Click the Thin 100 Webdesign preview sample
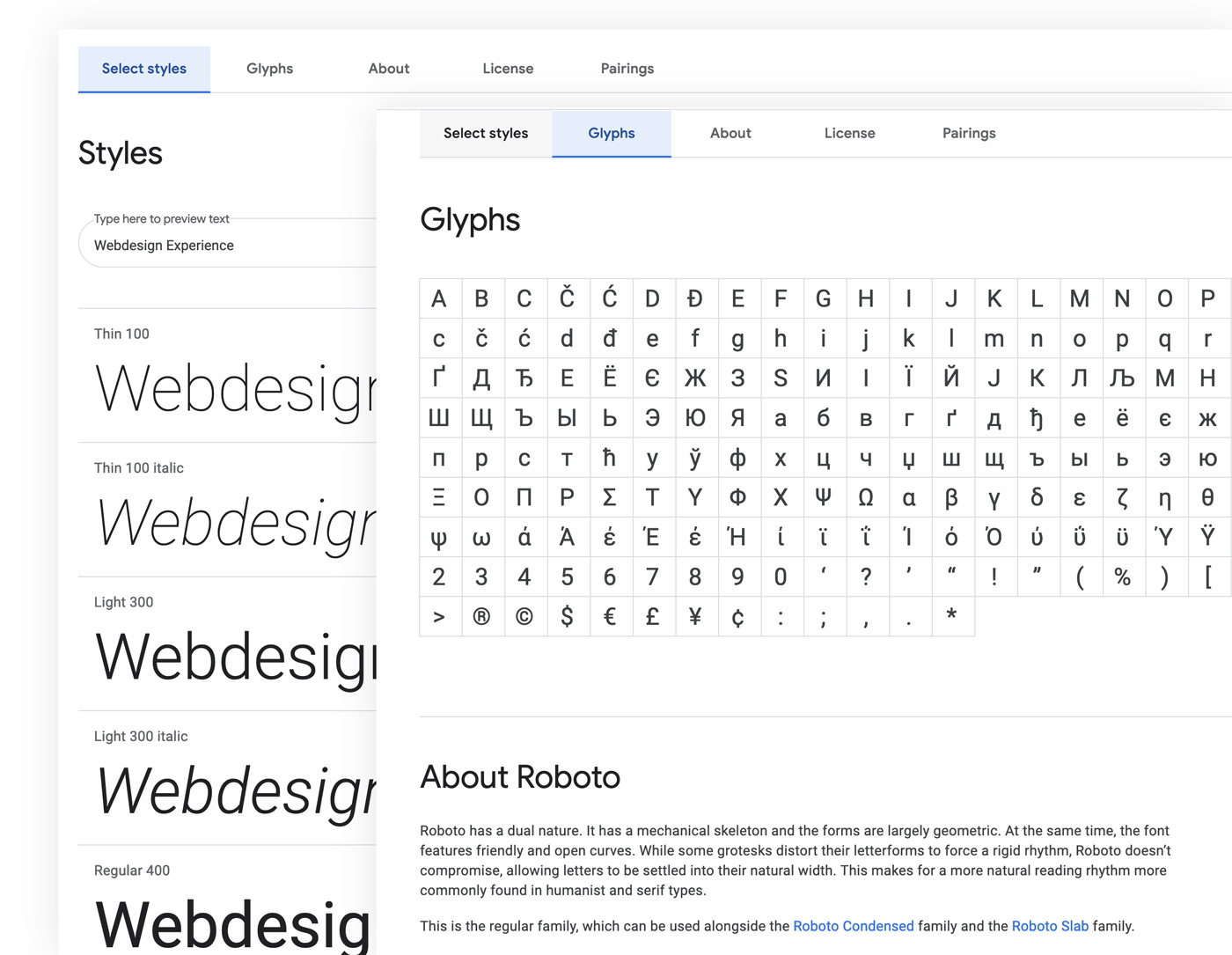1232x955 pixels. (x=236, y=389)
